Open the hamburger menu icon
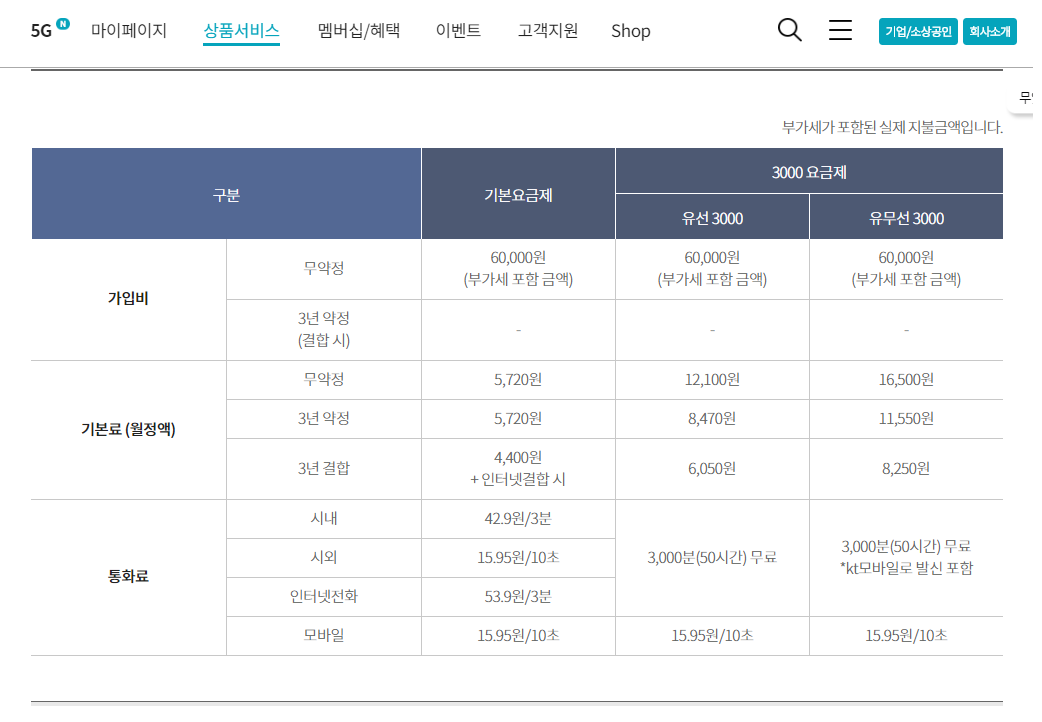The image size is (1042, 722). click(x=840, y=30)
